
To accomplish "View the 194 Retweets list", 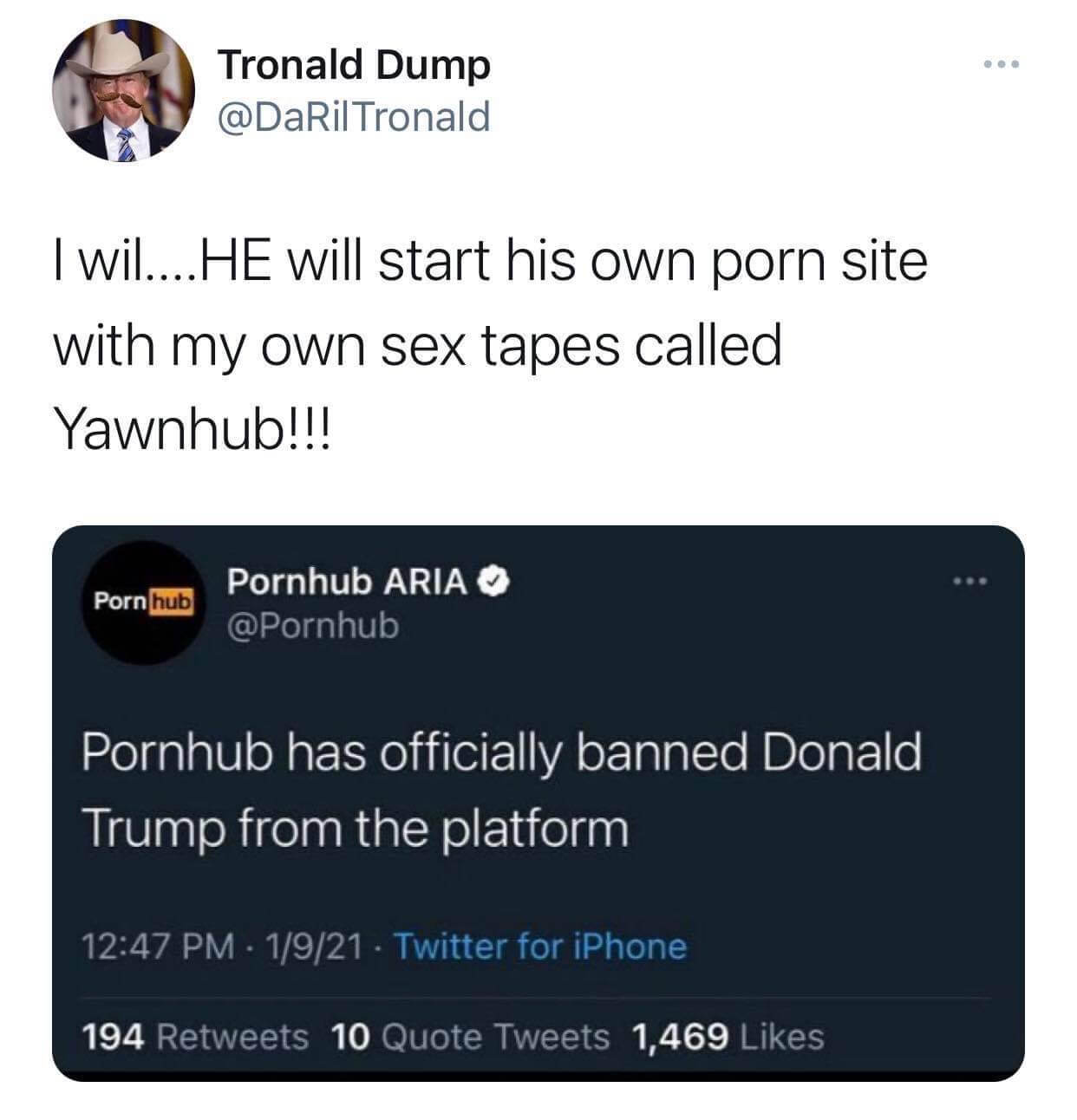I will (194, 1036).
